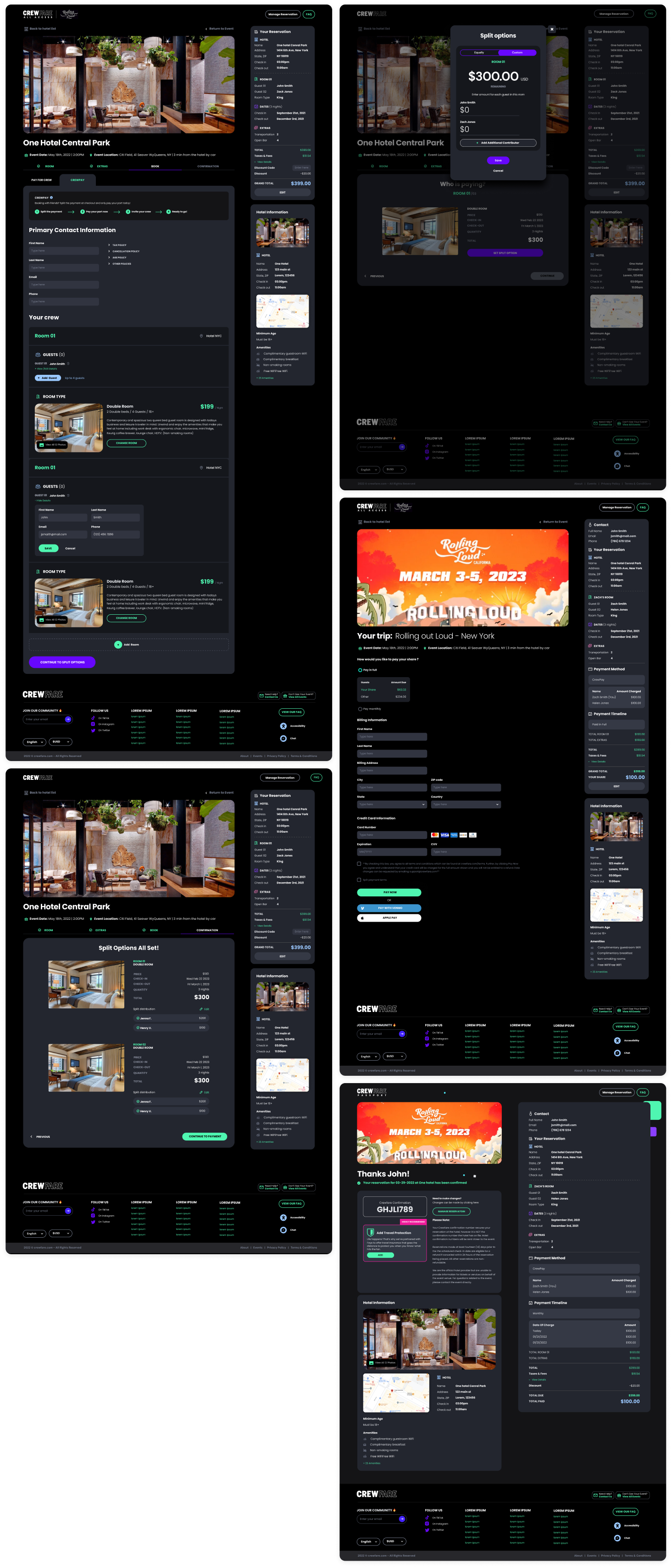Screen dimensions: 672x1568
Task: Click the First Name field under Primary Contact Information
Action: point(64,250)
